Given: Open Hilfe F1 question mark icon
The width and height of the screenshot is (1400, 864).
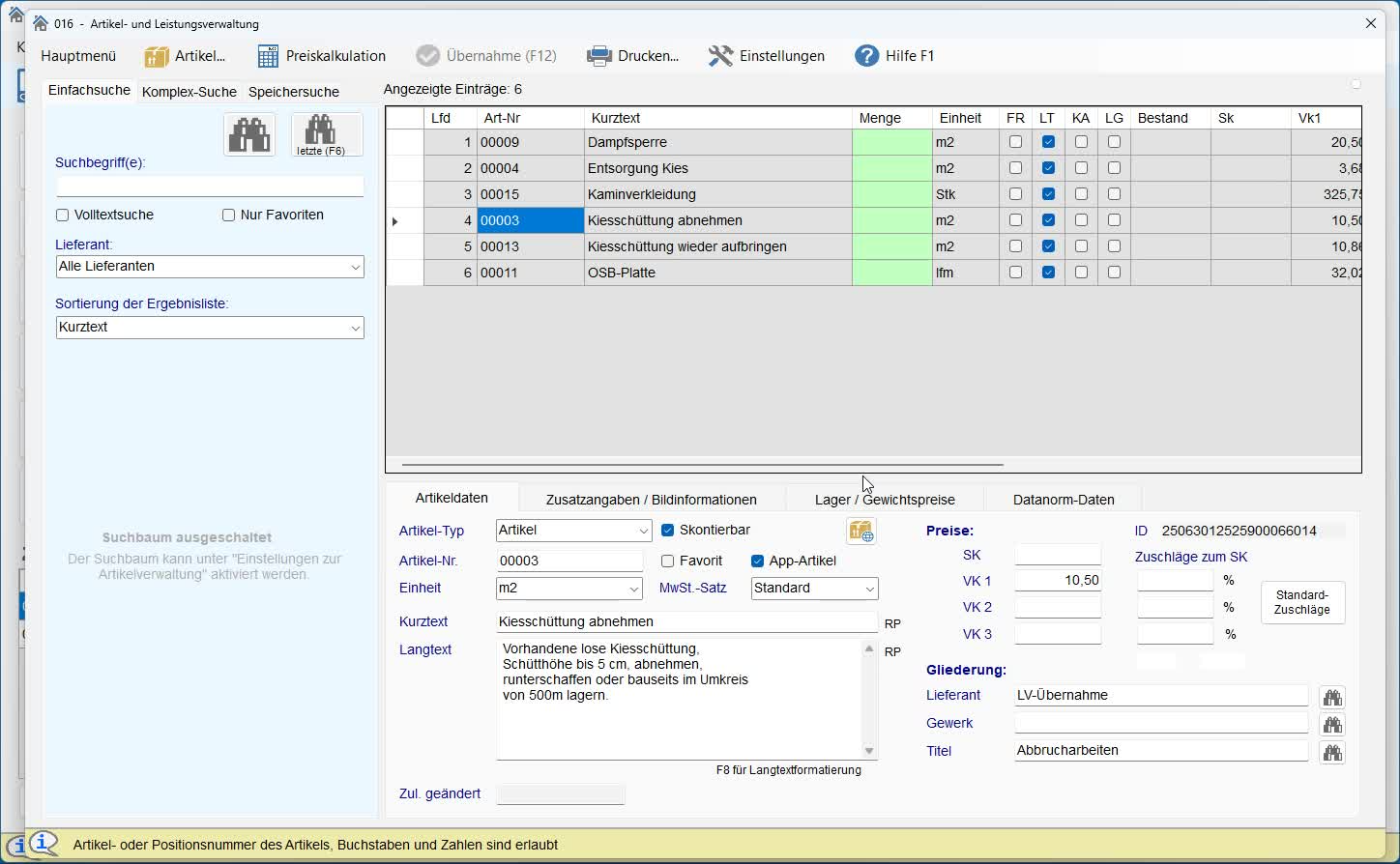Looking at the screenshot, I should point(866,56).
